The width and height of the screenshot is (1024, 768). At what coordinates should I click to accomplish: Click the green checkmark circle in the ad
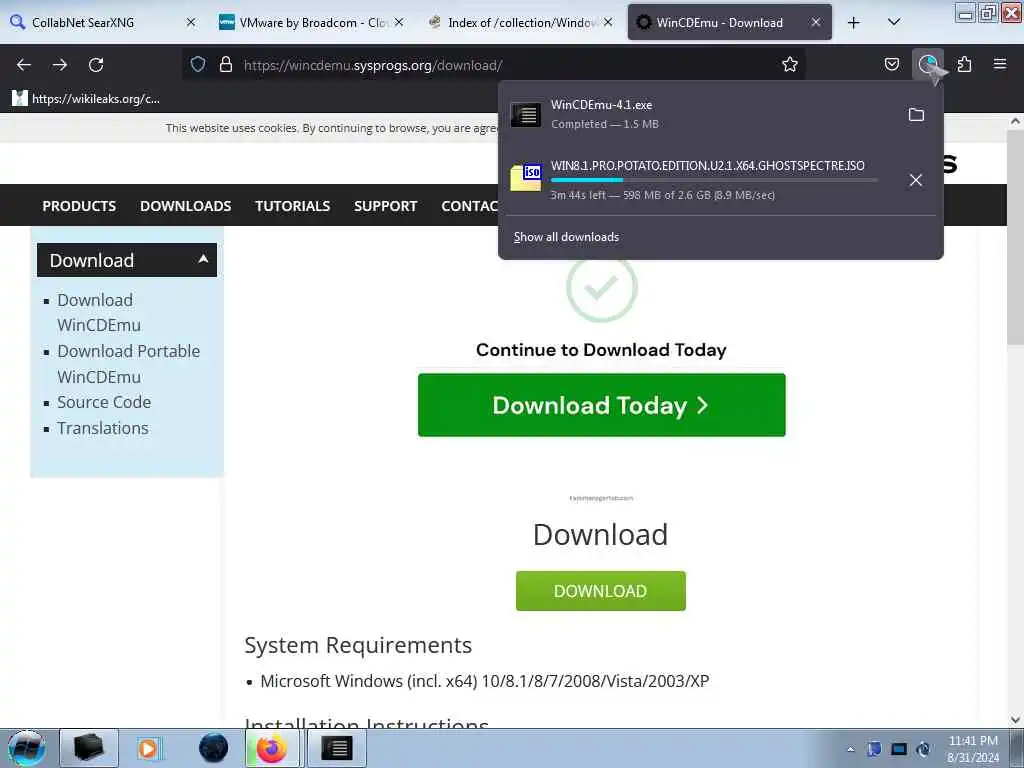click(x=601, y=288)
